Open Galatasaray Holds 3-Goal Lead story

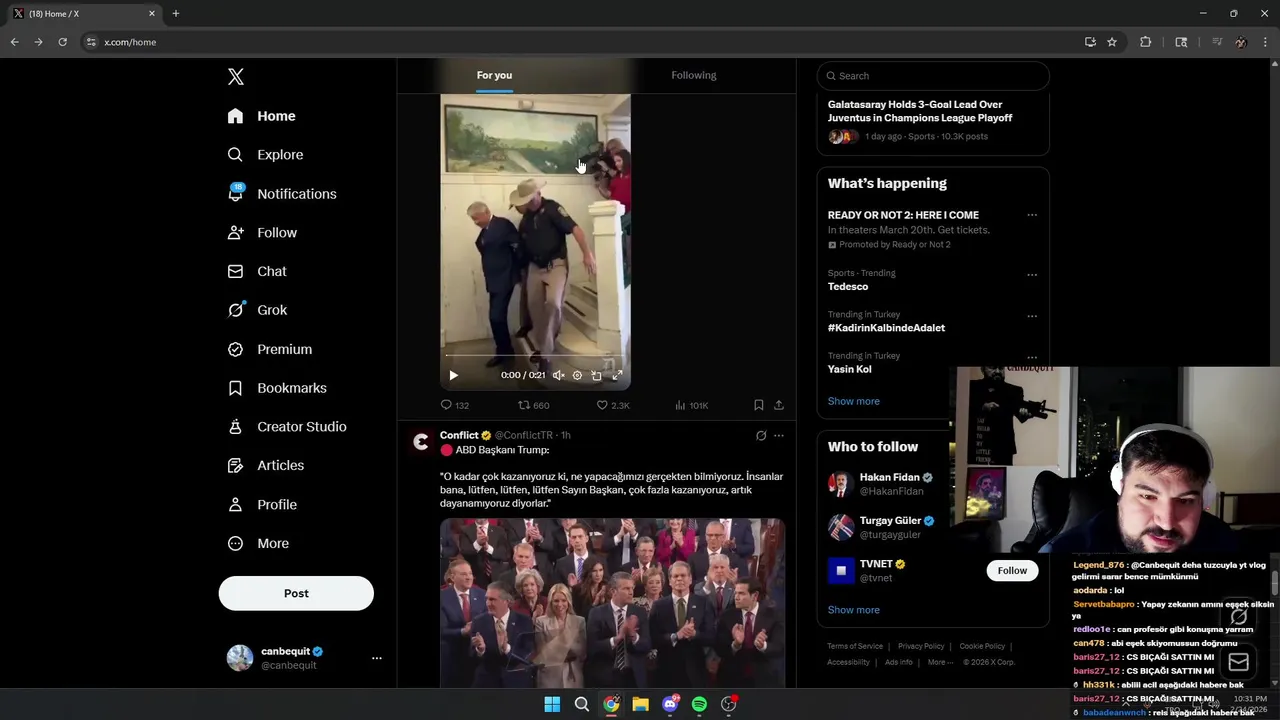click(x=920, y=111)
